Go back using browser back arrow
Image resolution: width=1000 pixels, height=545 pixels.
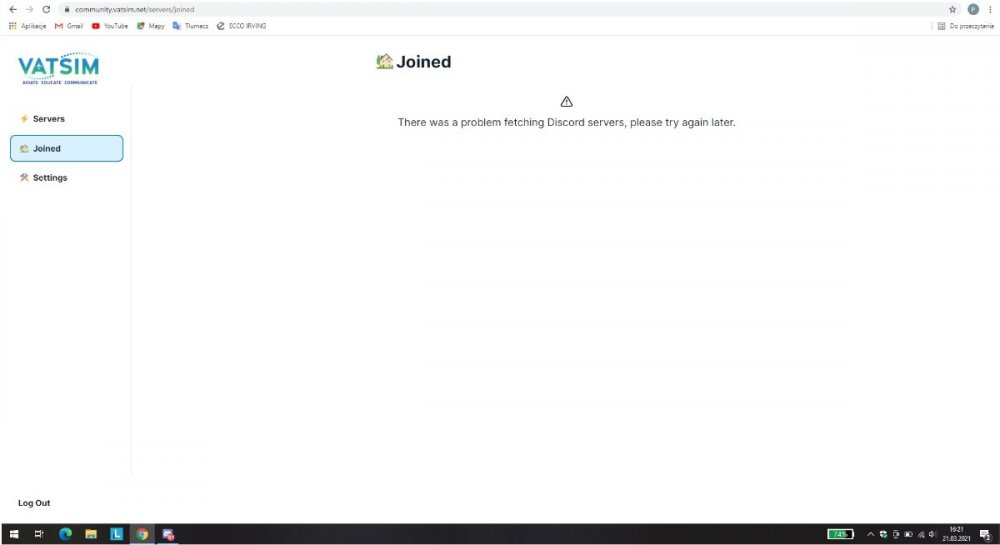pos(12,9)
